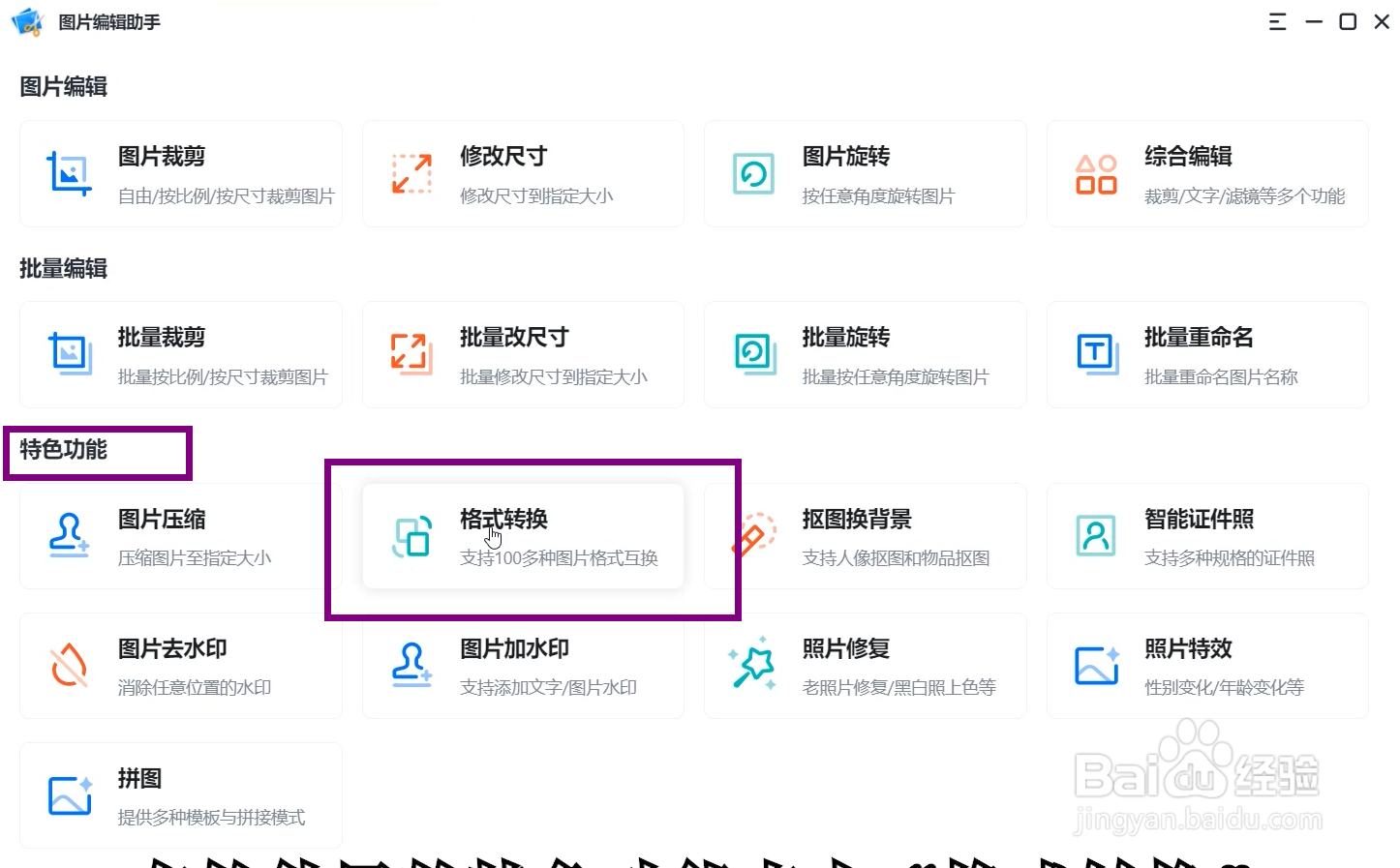Open the 图片旋转 rotate tool icon
The width and height of the screenshot is (1400, 868).
coord(753,173)
